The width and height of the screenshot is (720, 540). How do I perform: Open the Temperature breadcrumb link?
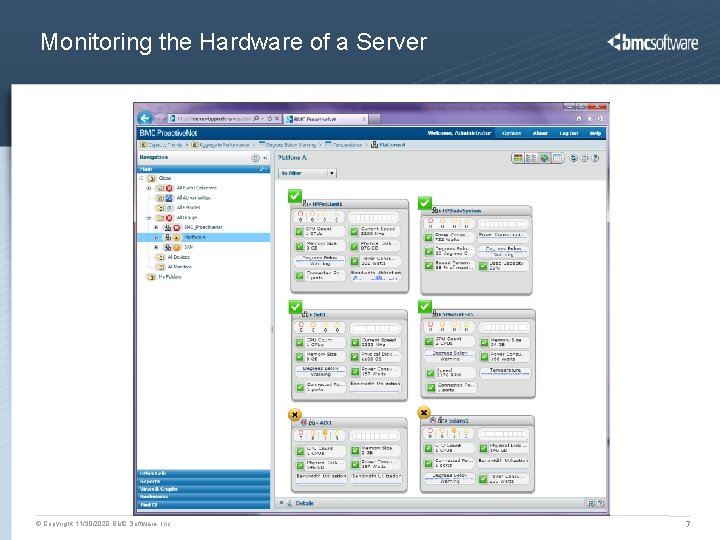point(343,145)
